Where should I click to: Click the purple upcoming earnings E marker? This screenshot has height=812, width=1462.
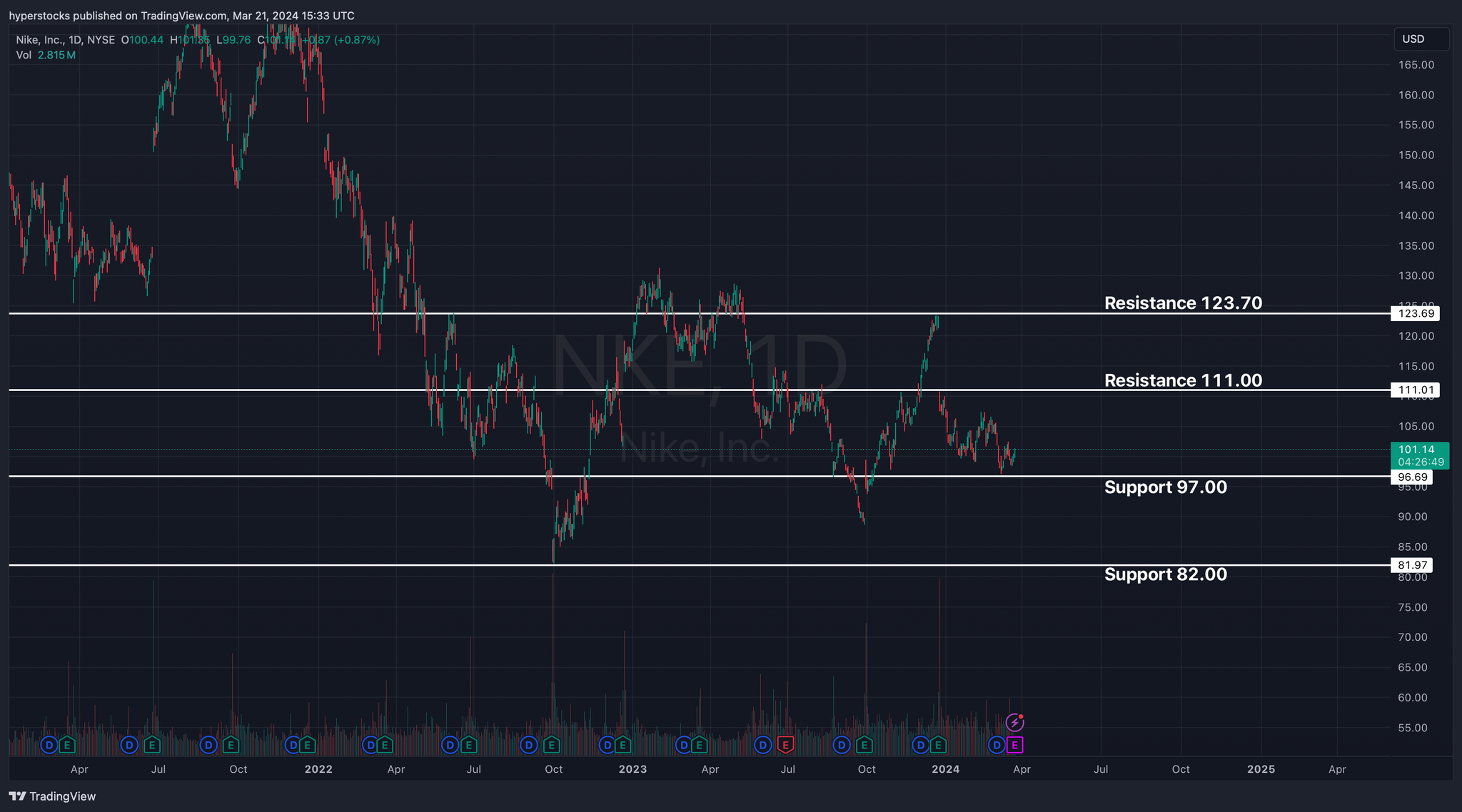pyautogui.click(x=1014, y=745)
